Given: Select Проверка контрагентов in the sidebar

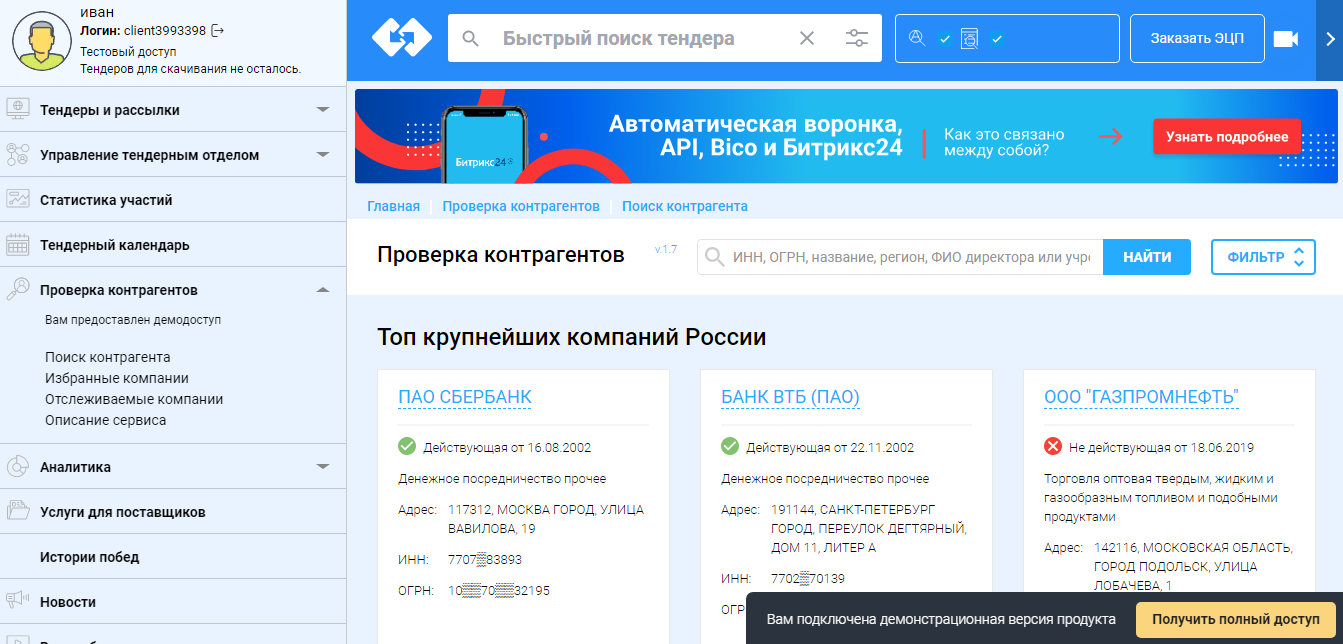Looking at the screenshot, I should (119, 290).
